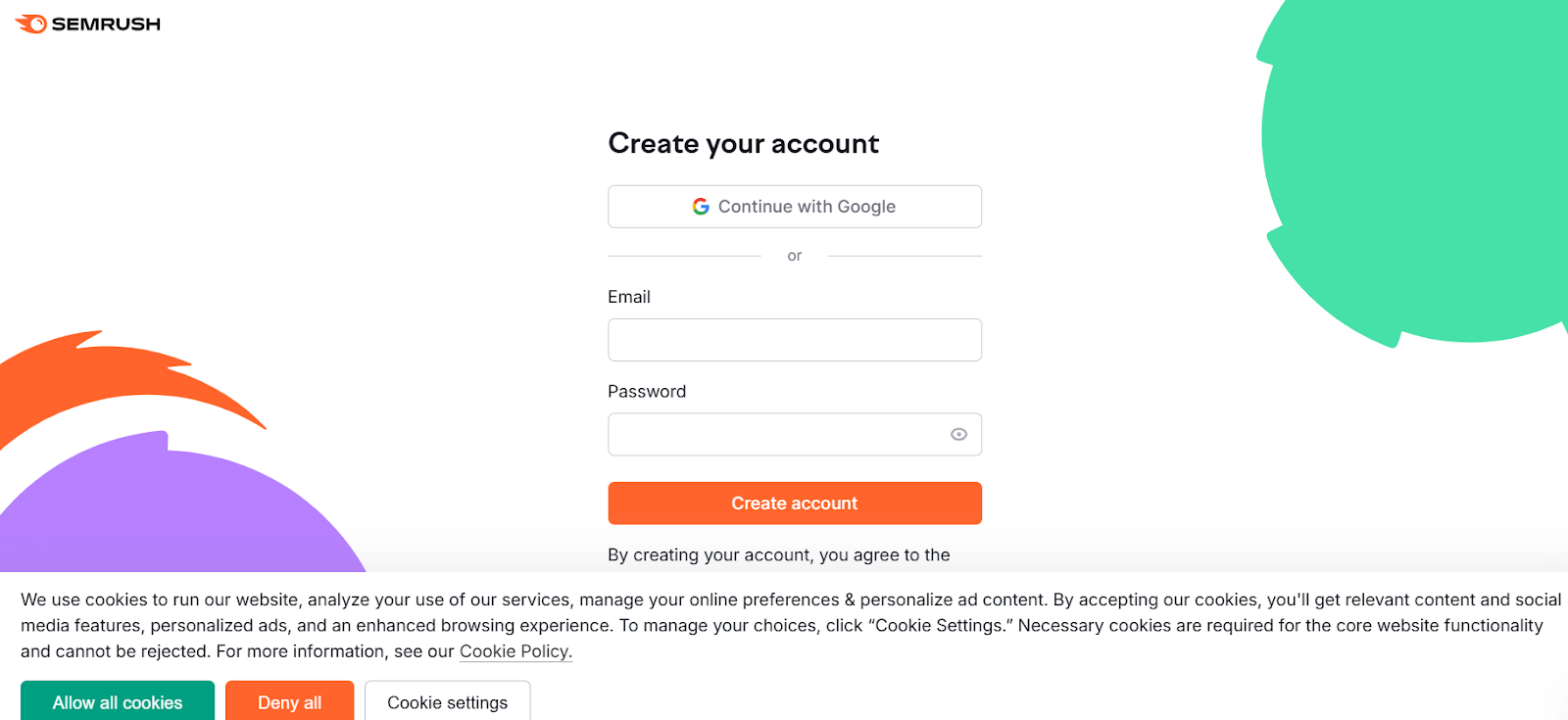Click the "or" divider text
Screen dimensions: 1568x720
(x=795, y=256)
